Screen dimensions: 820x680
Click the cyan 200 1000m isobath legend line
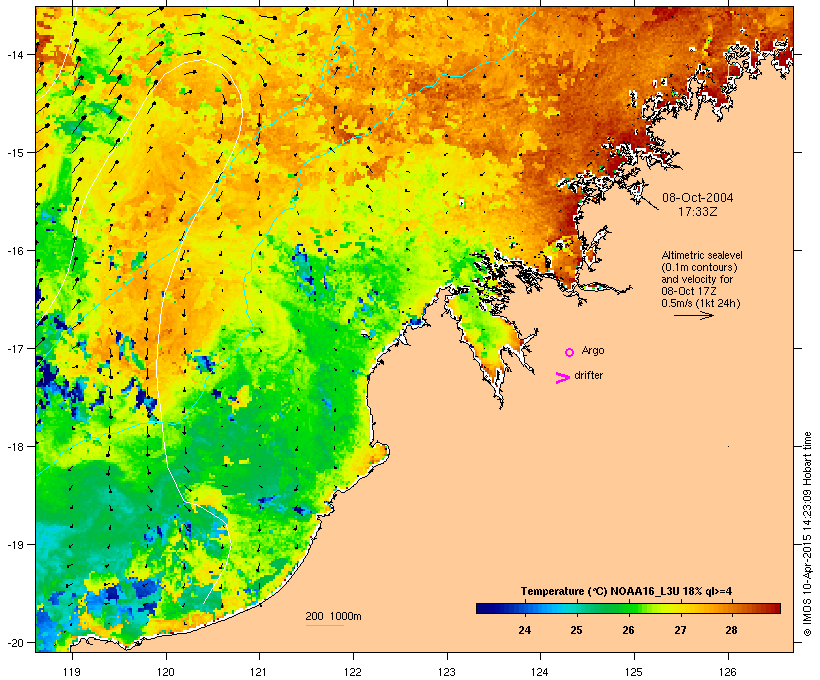(x=325, y=625)
